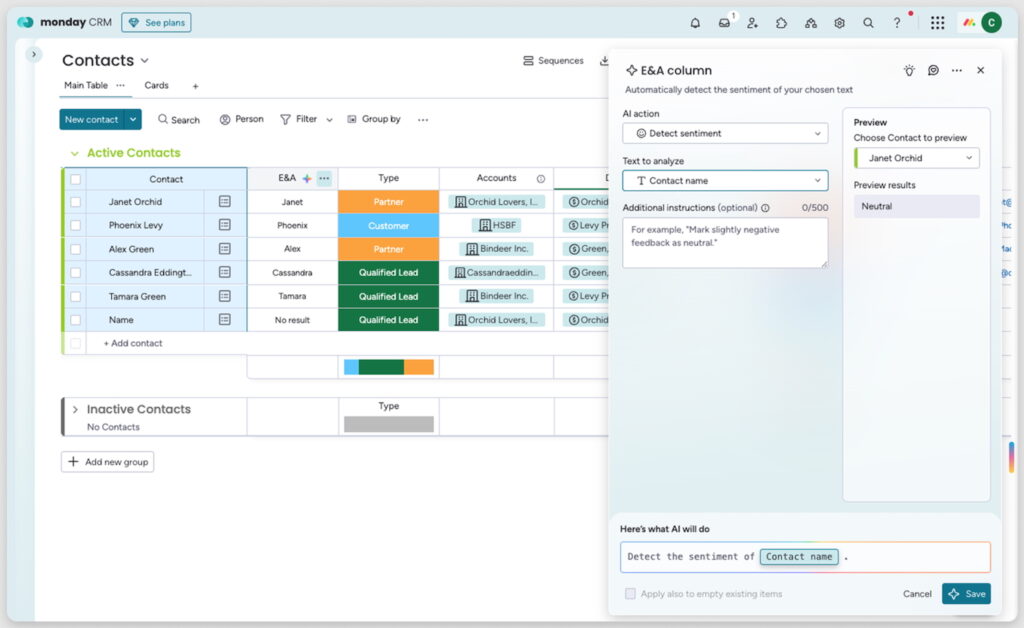Open the Contacts board title dropdown
The width and height of the screenshot is (1024, 628).
[144, 61]
